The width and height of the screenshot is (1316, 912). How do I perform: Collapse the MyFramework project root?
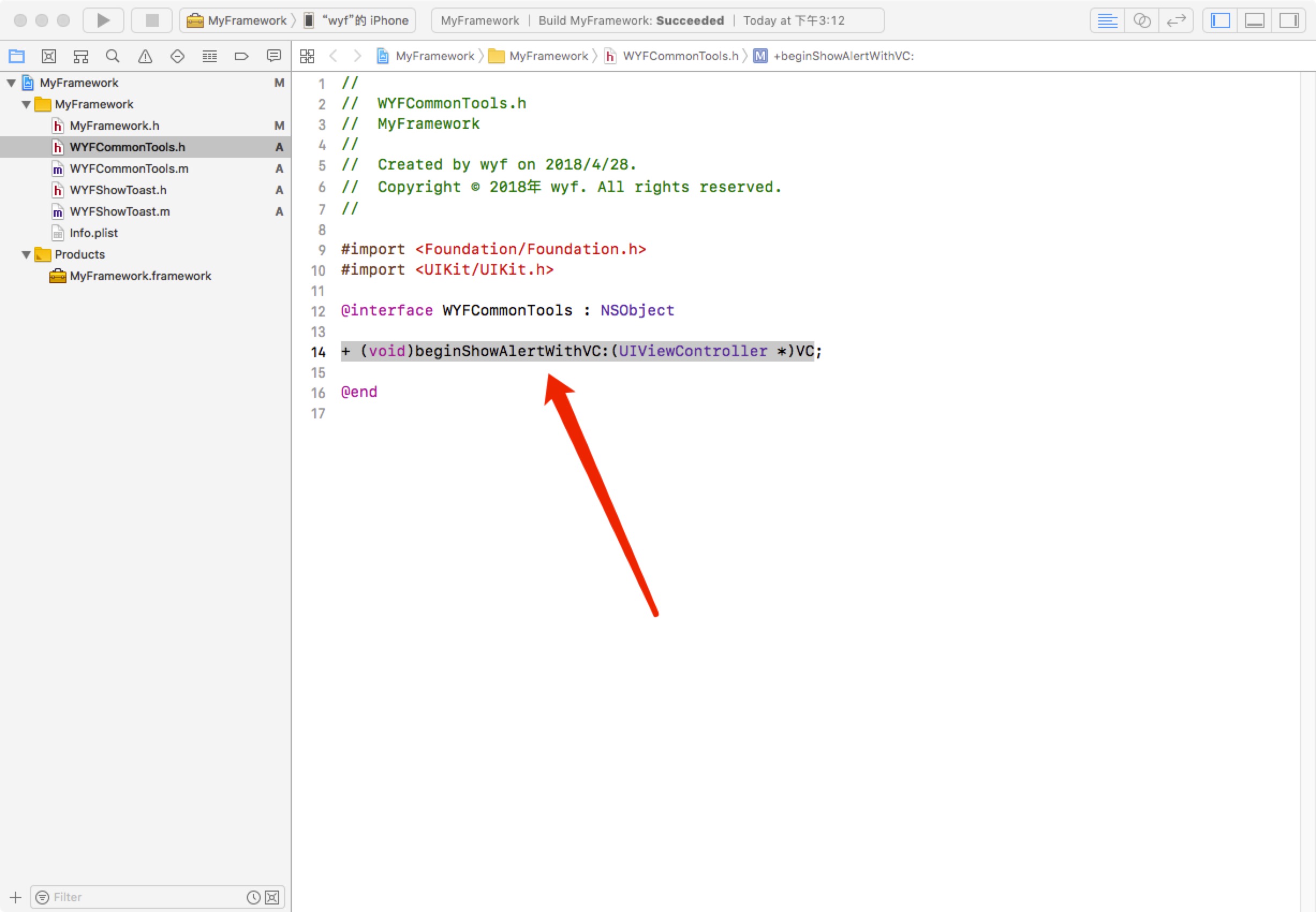[x=11, y=83]
